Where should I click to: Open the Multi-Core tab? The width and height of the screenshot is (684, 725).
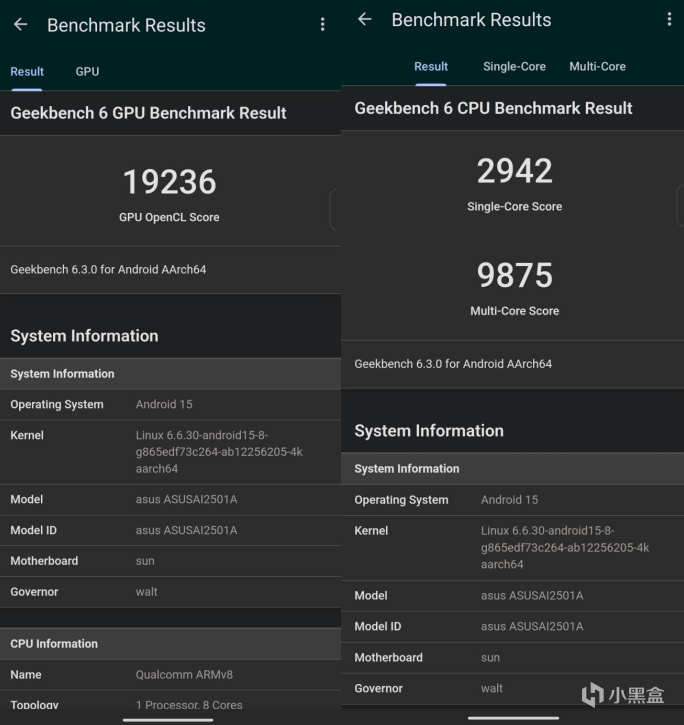(x=597, y=67)
